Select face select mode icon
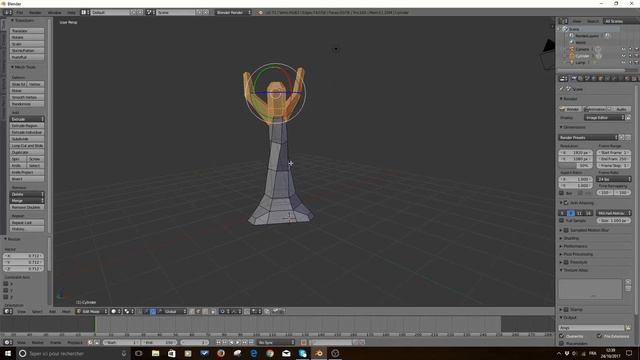 click(205, 311)
